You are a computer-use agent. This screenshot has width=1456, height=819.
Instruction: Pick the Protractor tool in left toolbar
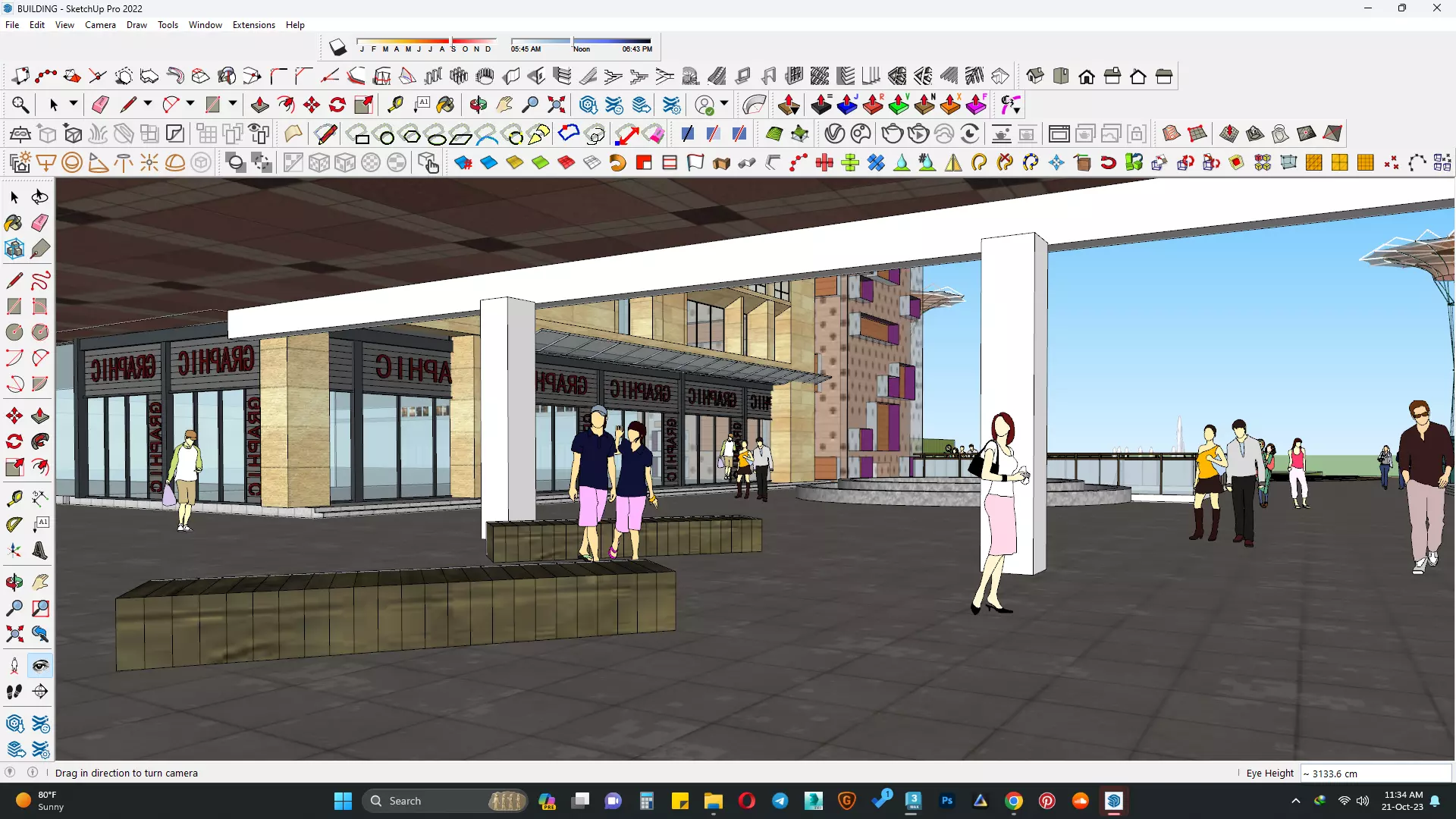point(14,524)
